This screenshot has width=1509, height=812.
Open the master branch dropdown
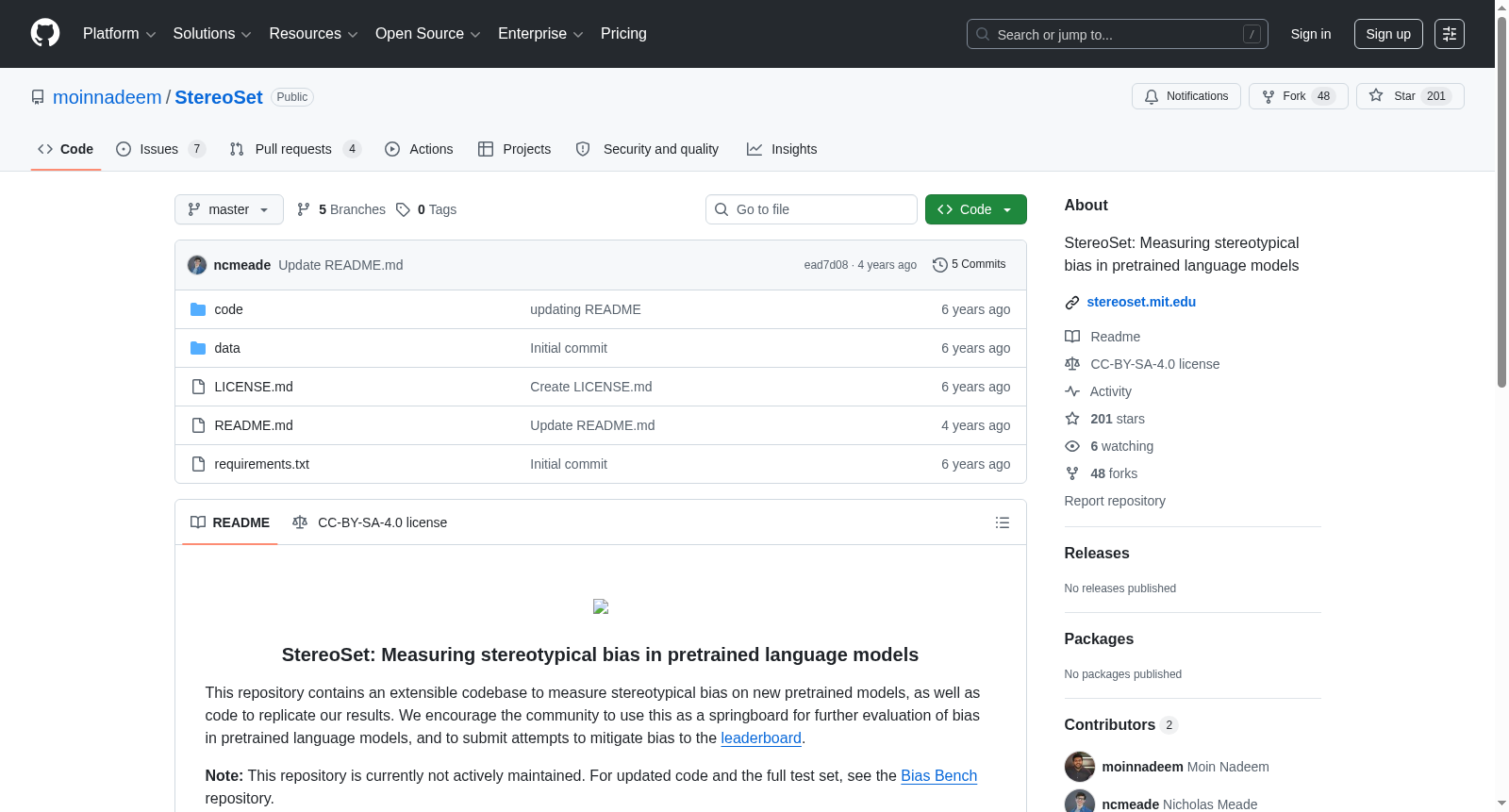coord(229,209)
